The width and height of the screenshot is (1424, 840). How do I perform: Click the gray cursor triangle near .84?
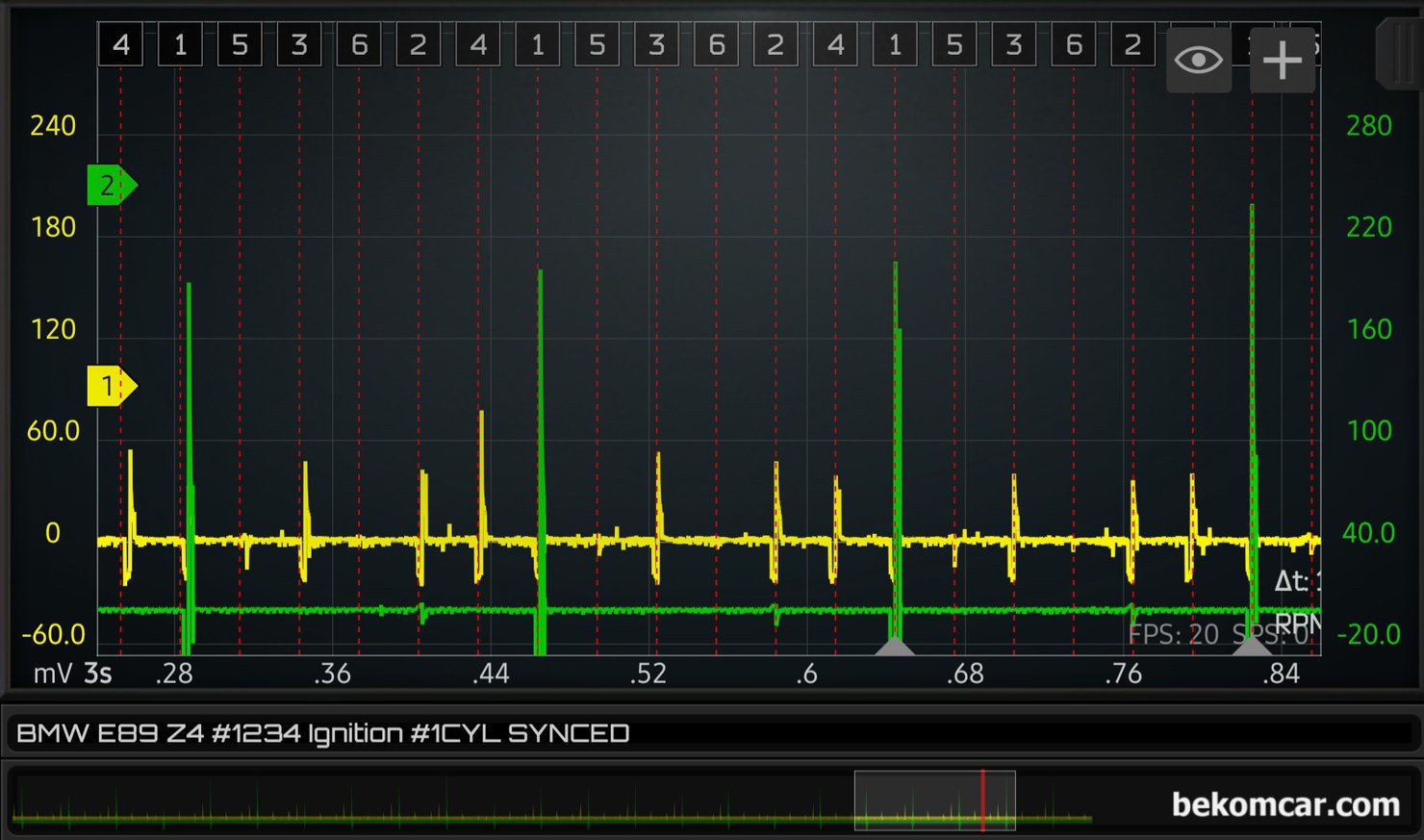coord(1252,646)
